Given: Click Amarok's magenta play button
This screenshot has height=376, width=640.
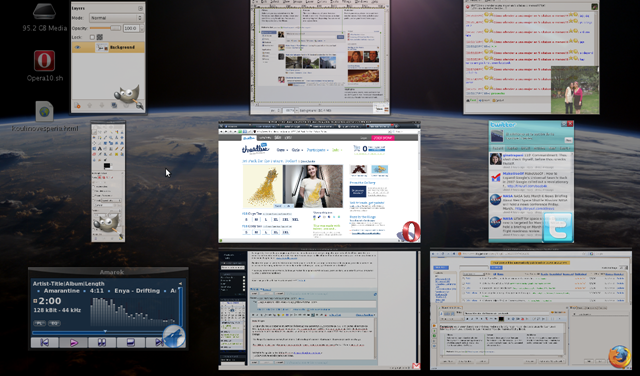Looking at the screenshot, I should (x=73, y=343).
